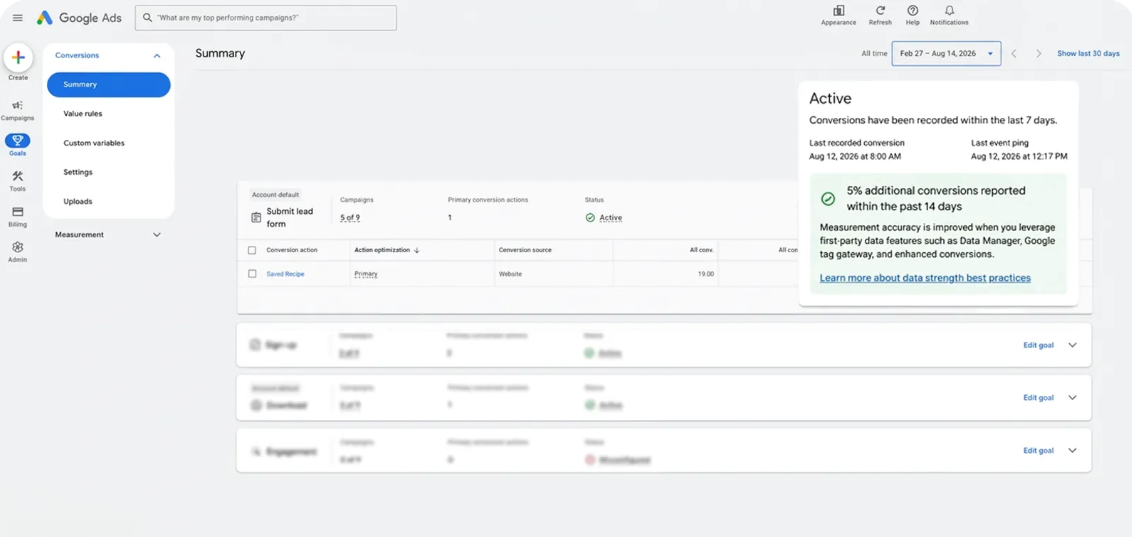This screenshot has height=537, width=1132.
Task: Click Show last 30 days link
Action: tap(1088, 53)
